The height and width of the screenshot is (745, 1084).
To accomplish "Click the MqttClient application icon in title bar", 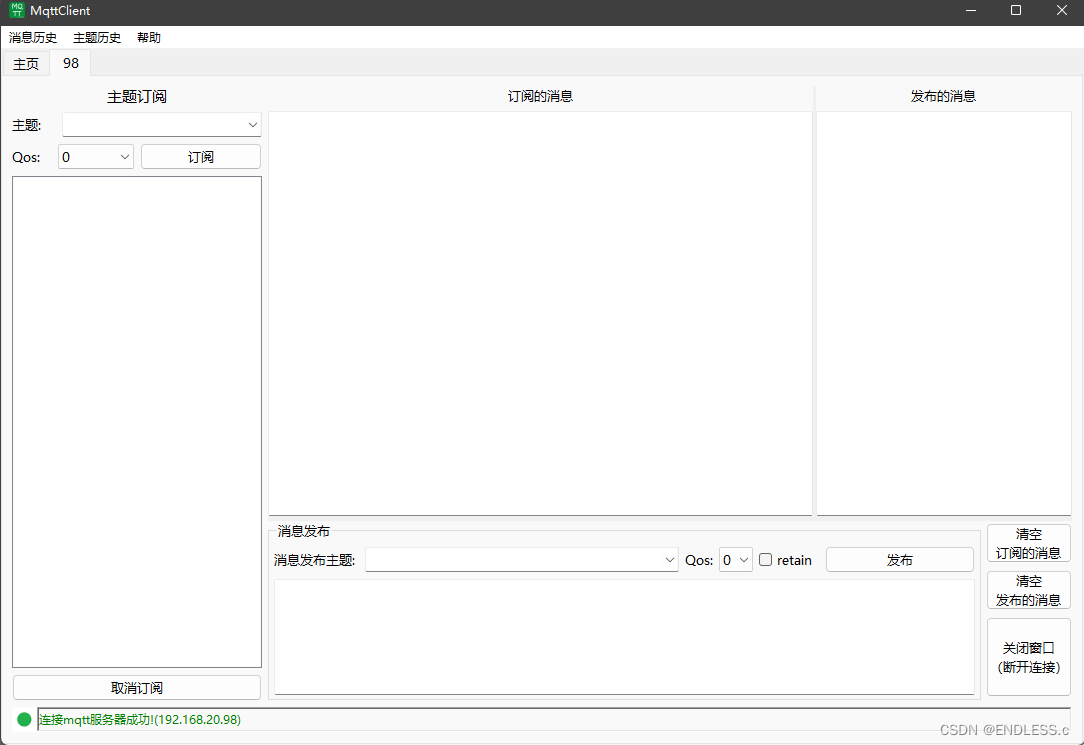I will pyautogui.click(x=14, y=10).
